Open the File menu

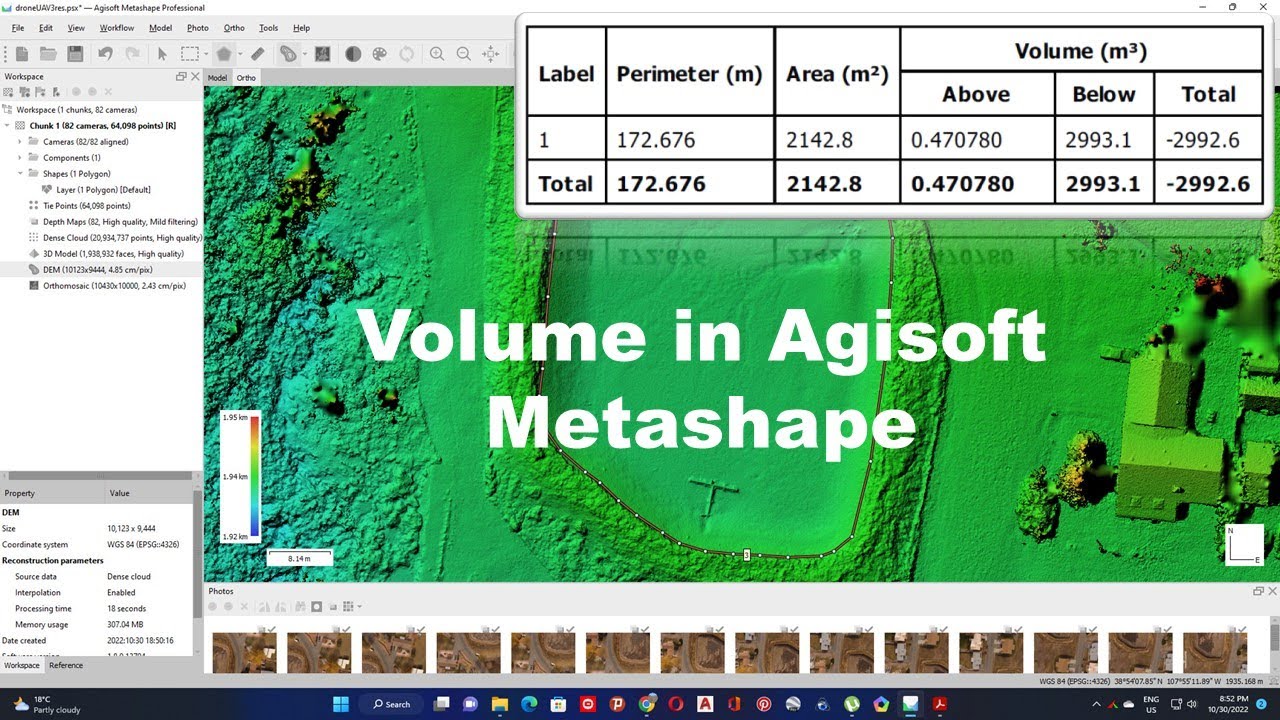coord(18,28)
